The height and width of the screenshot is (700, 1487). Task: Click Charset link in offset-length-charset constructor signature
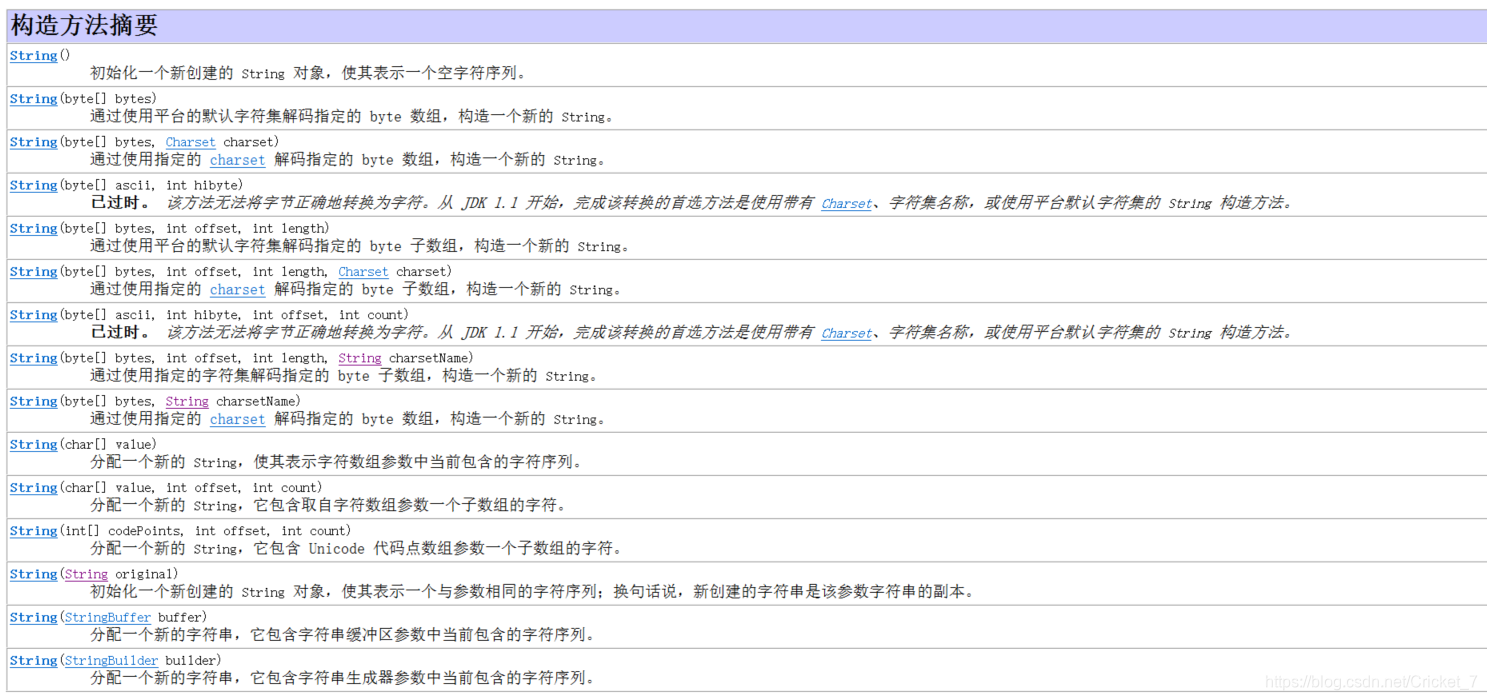363,271
